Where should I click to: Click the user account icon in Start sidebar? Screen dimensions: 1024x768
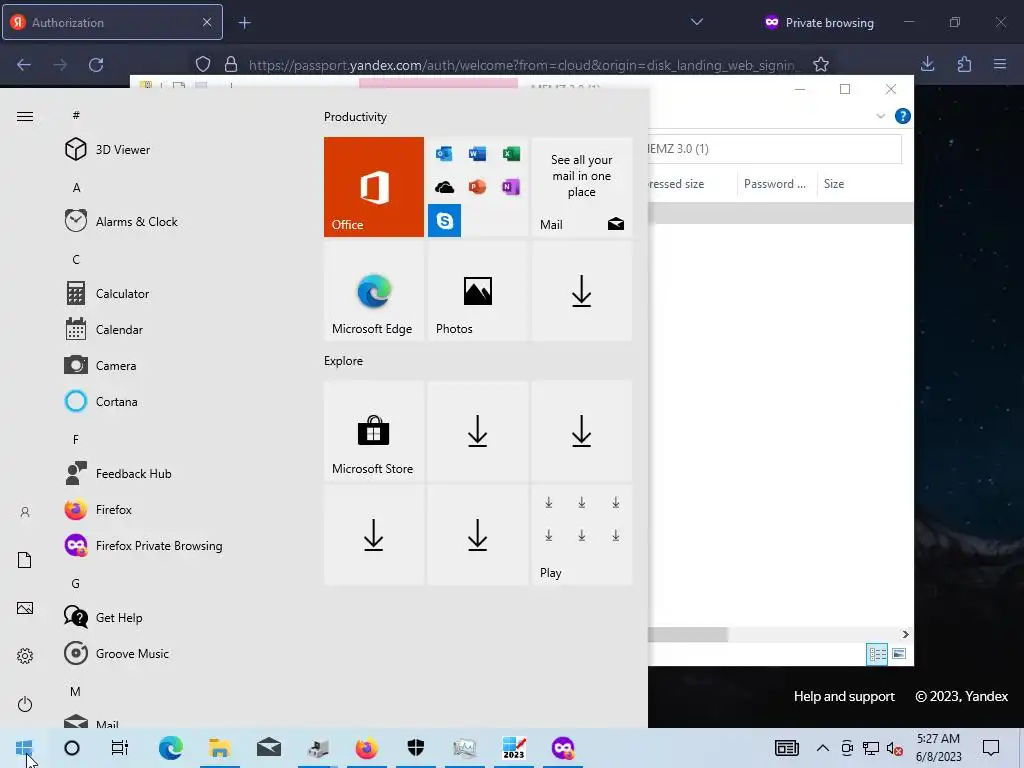coord(25,512)
